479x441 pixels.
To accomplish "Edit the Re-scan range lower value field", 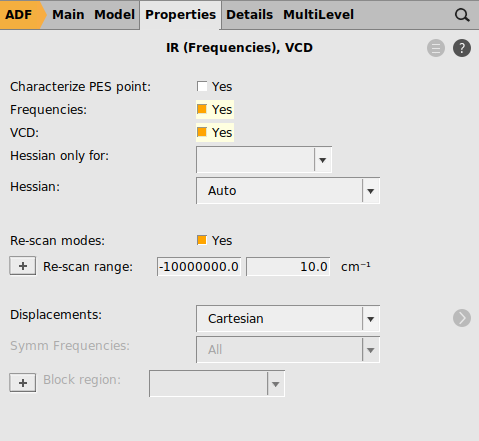I will click(x=199, y=266).
